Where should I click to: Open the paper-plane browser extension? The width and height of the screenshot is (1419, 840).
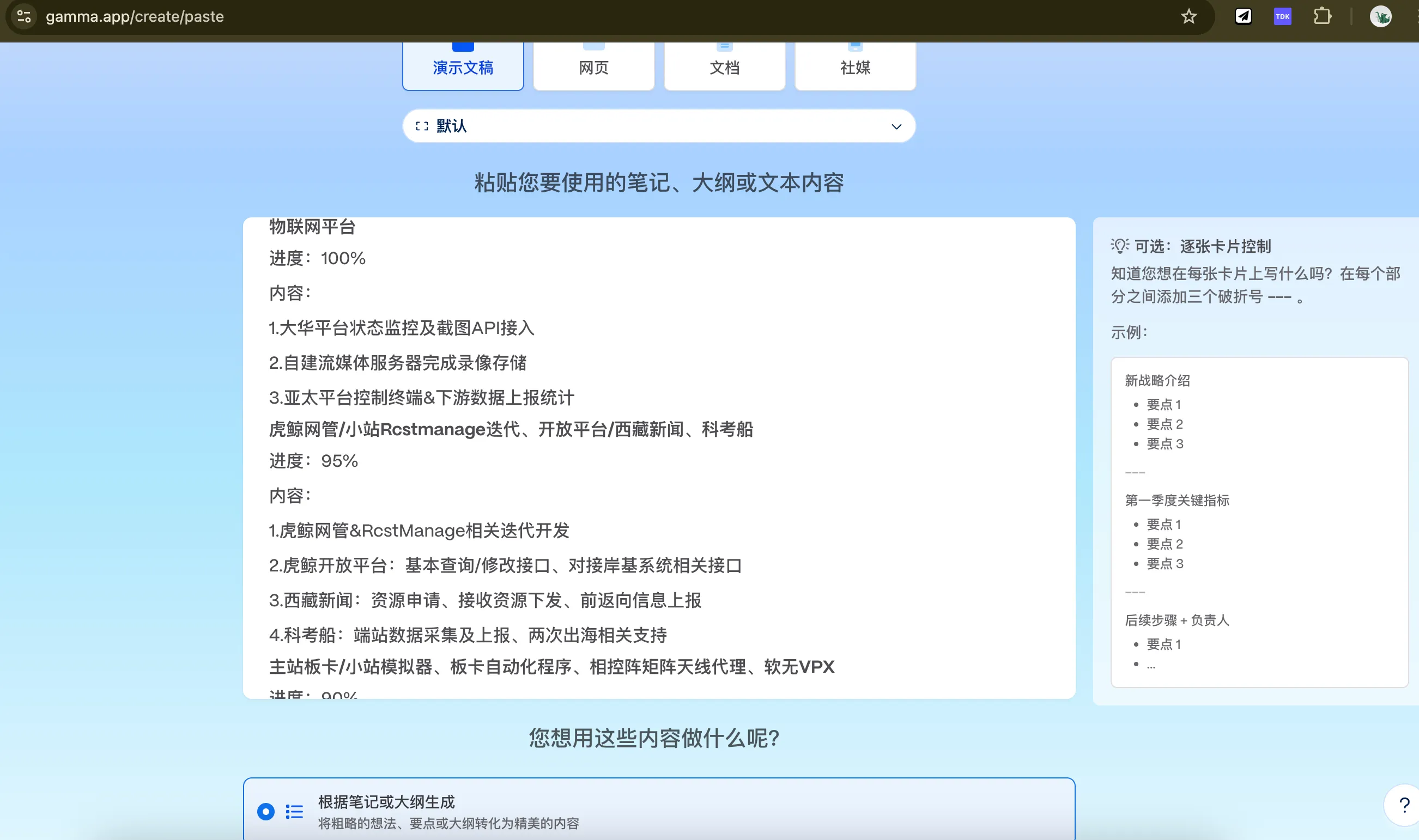pos(1244,16)
